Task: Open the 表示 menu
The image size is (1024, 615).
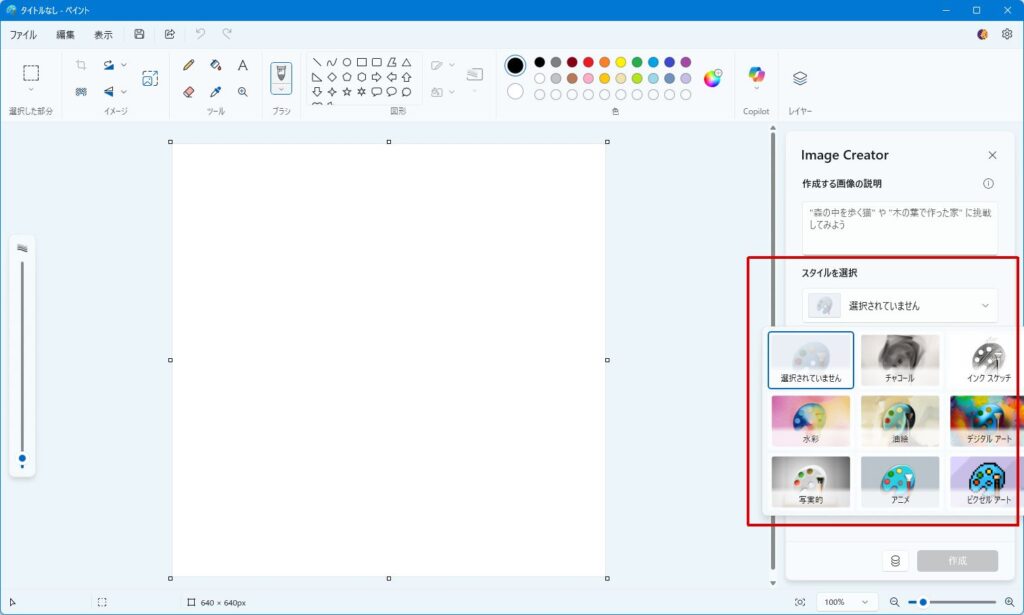Action: (103, 34)
